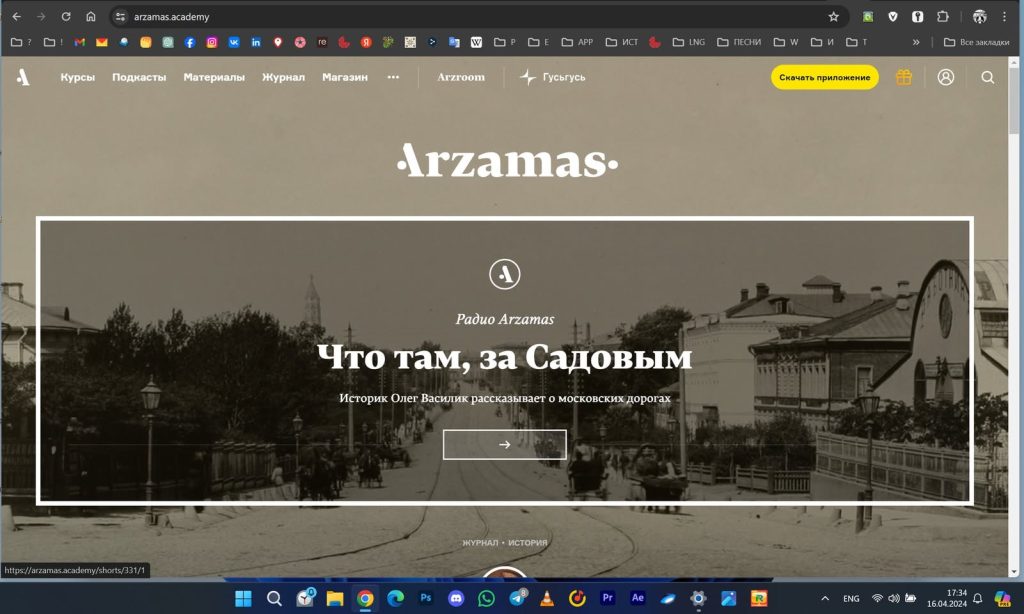1024x614 pixels.
Task: Navigate back in browser history
Action: (17, 17)
